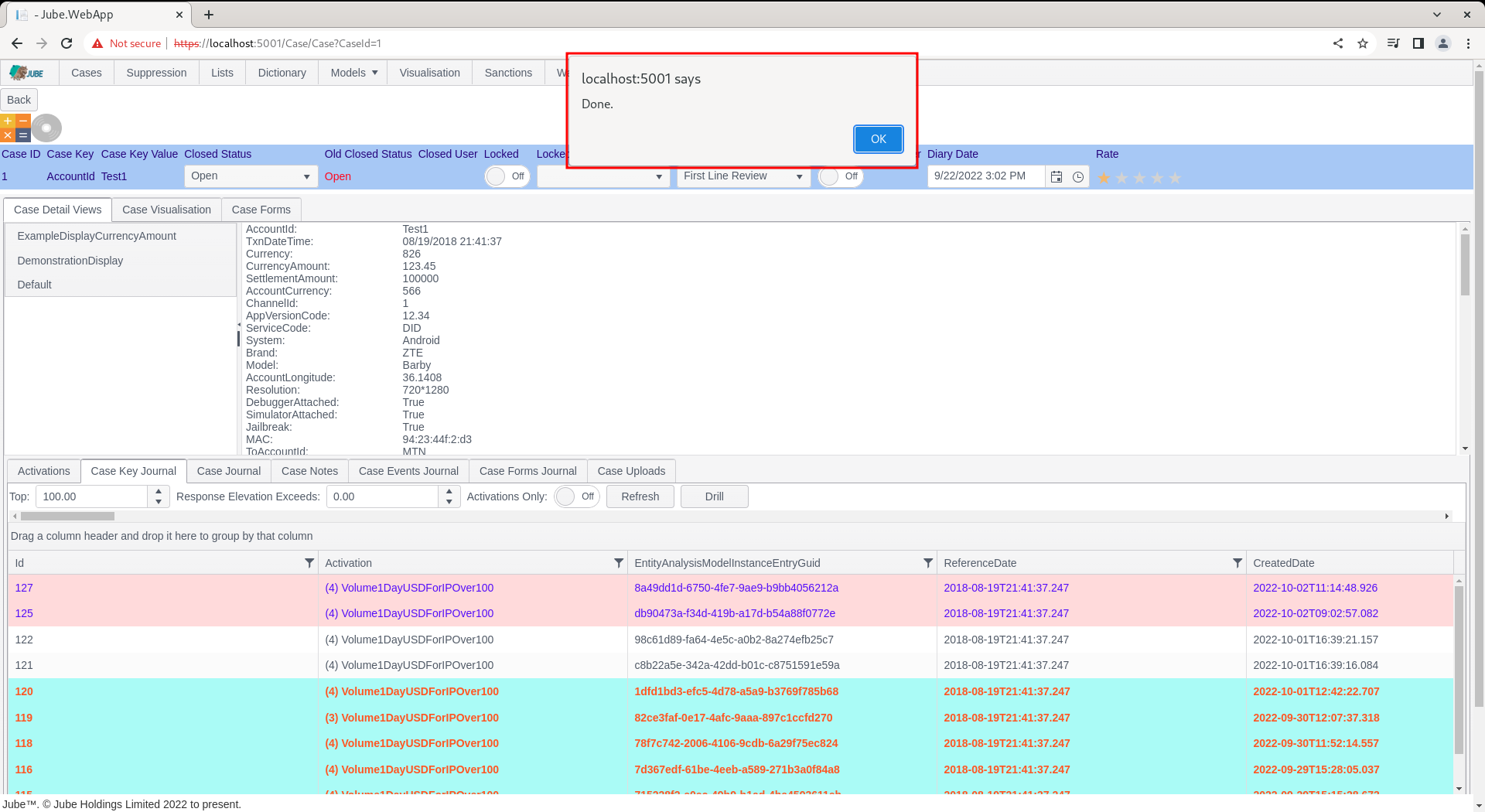Screen dimensions: 1485x812
Task: Click the Not secure warning icon
Action: (x=97, y=43)
